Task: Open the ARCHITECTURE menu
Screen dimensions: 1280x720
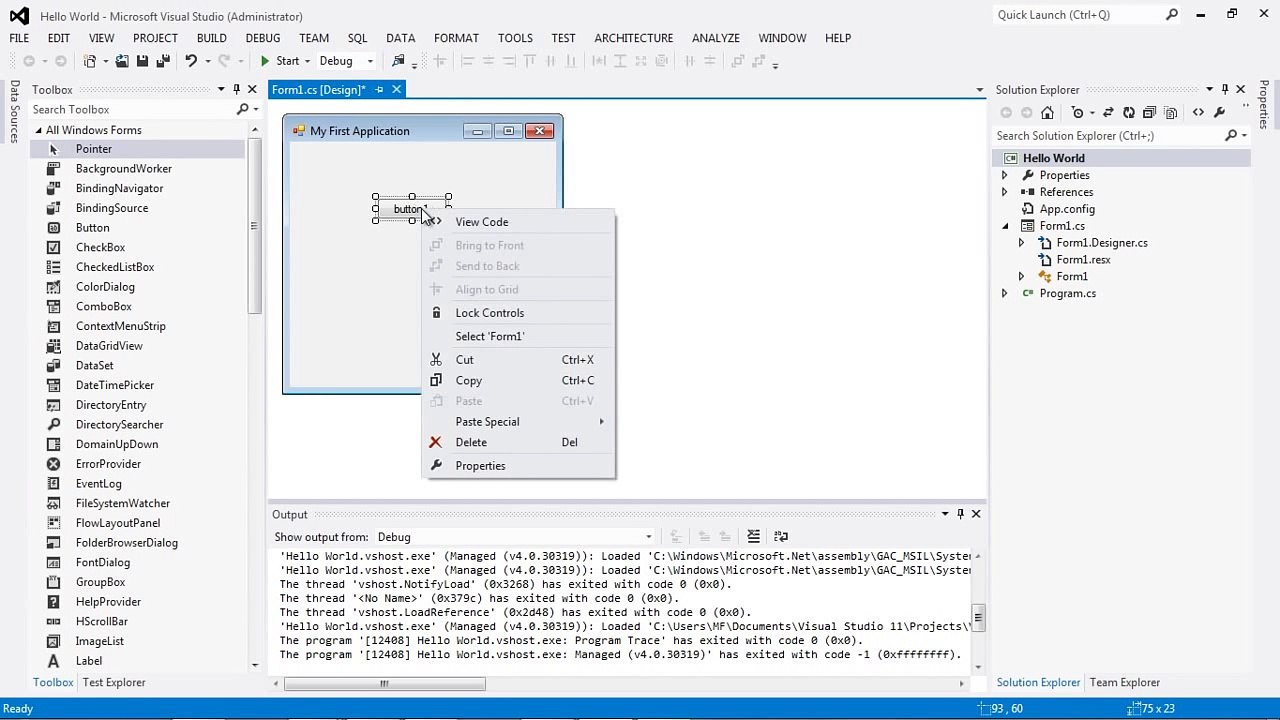Action: (x=633, y=38)
